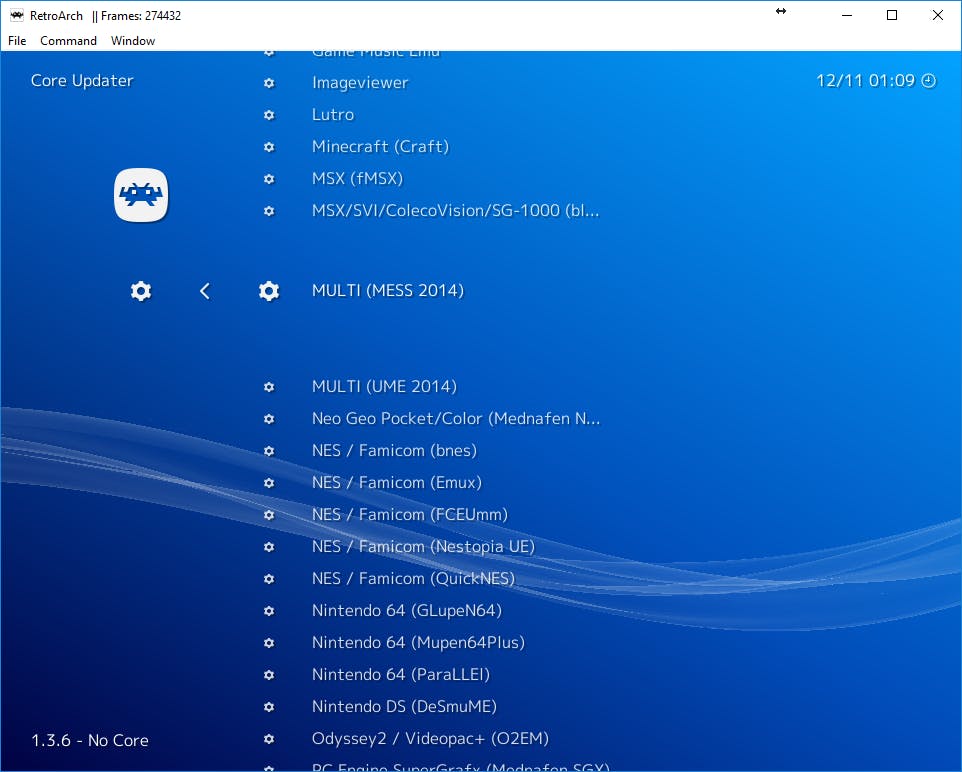Open the File menu
The width and height of the screenshot is (962, 772).
[17, 41]
